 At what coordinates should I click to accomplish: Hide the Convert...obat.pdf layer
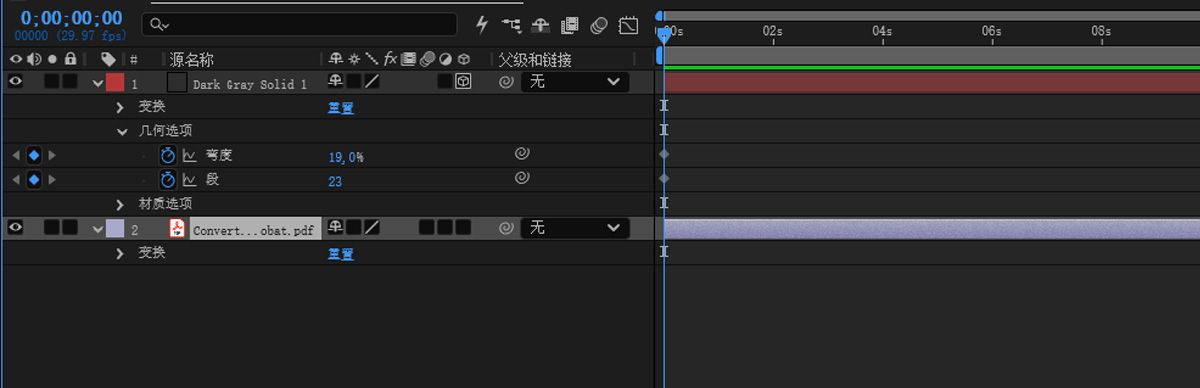pos(15,228)
